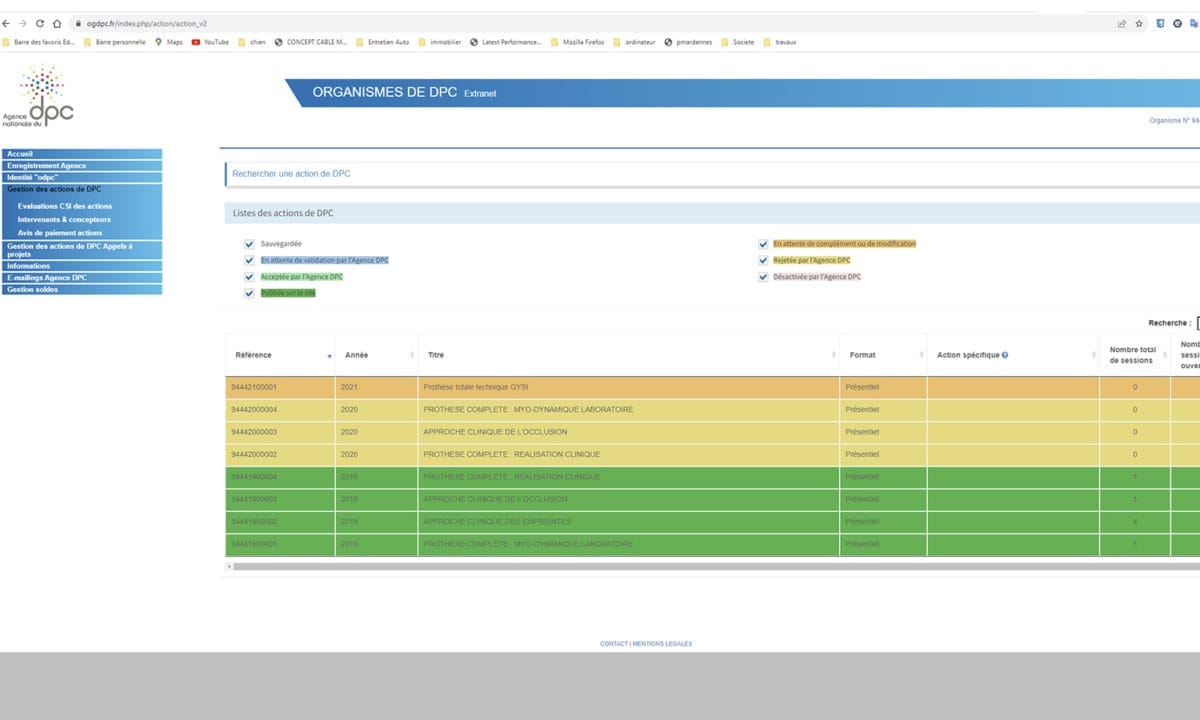Toggle En attente de complément checkbox
Image resolution: width=1200 pixels, height=720 pixels.
763,243
